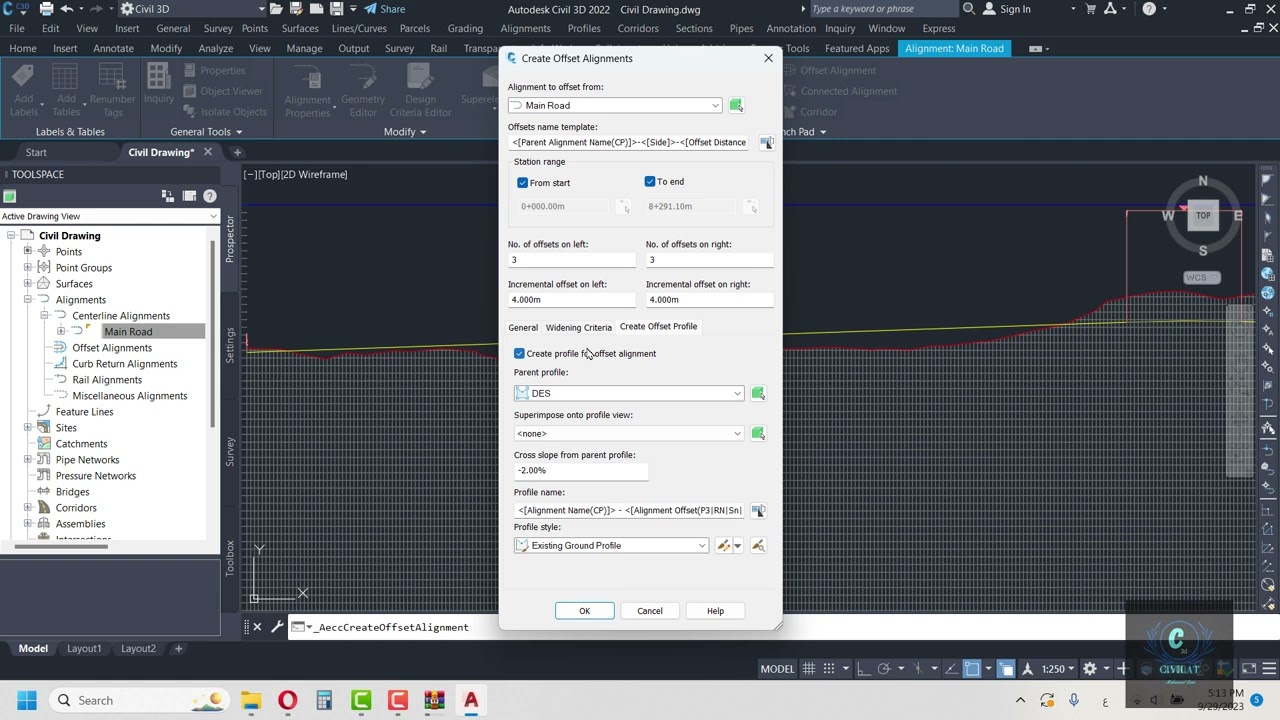1280x720 pixels.
Task: Edit the current profile style icon
Action: click(723, 545)
